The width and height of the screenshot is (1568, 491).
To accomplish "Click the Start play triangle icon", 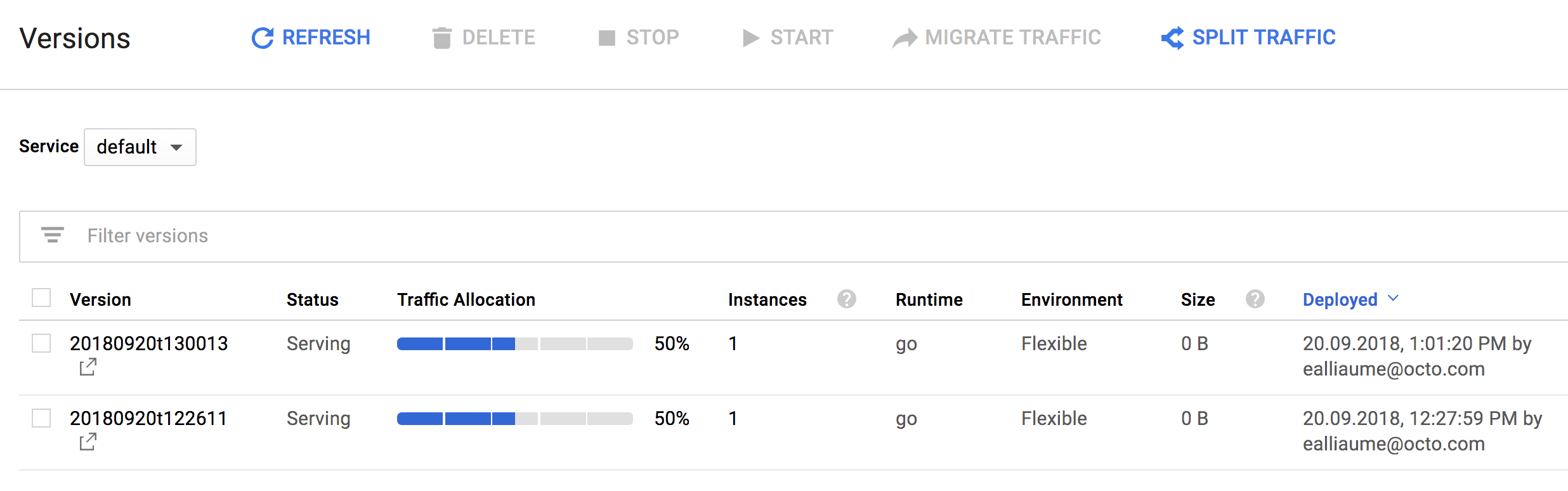I will (x=751, y=38).
